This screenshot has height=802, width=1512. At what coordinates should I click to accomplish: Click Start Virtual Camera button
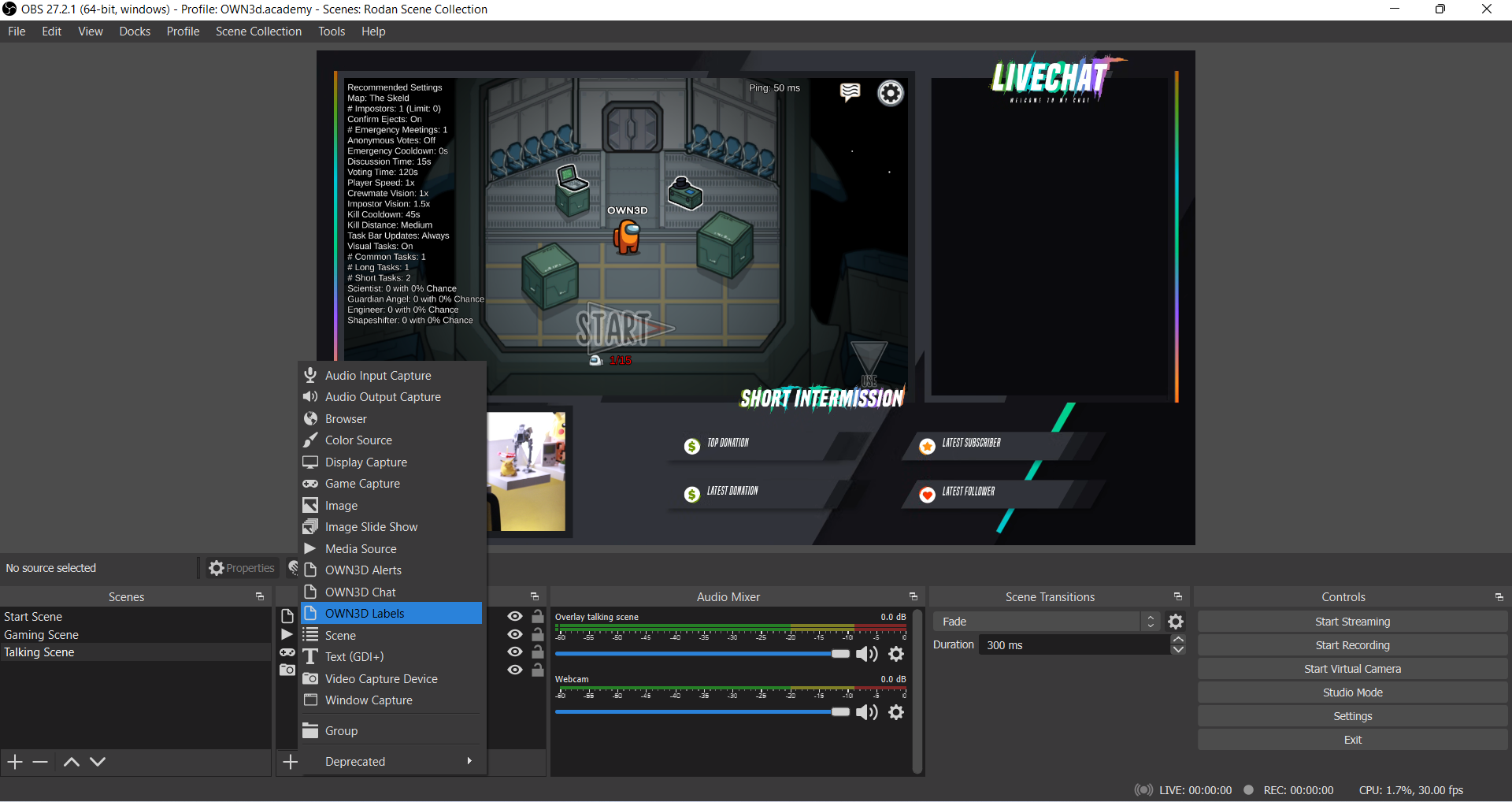1352,669
